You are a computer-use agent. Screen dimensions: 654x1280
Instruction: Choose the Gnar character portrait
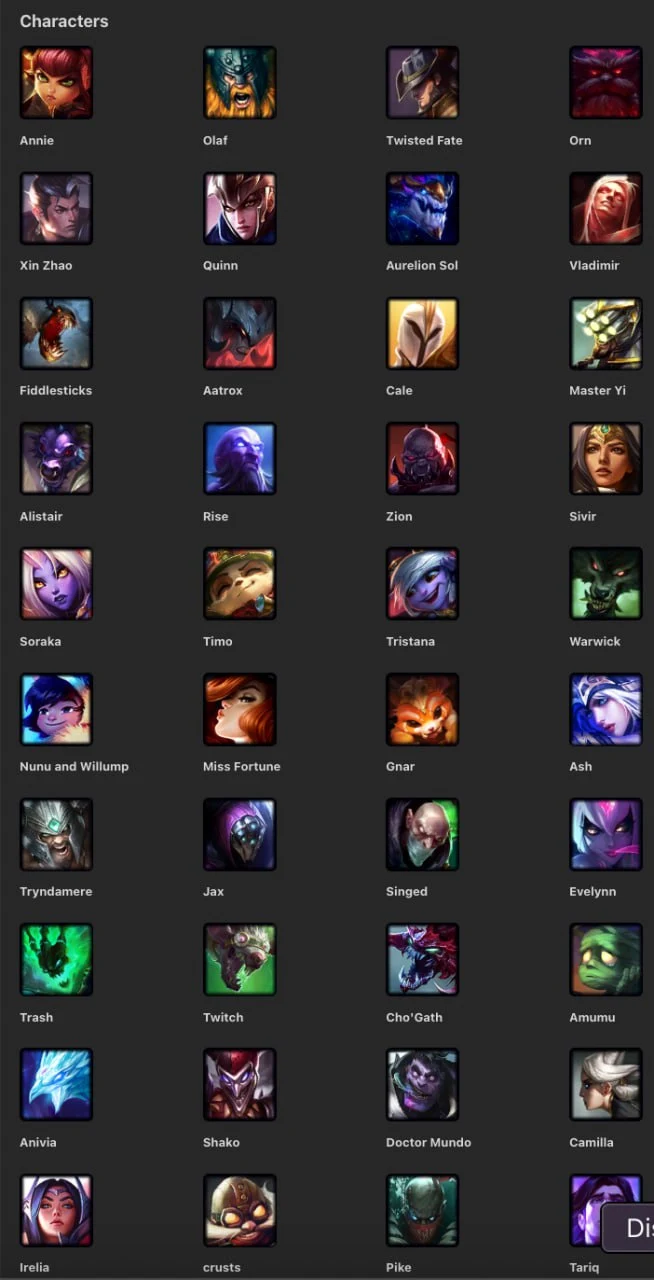point(422,709)
